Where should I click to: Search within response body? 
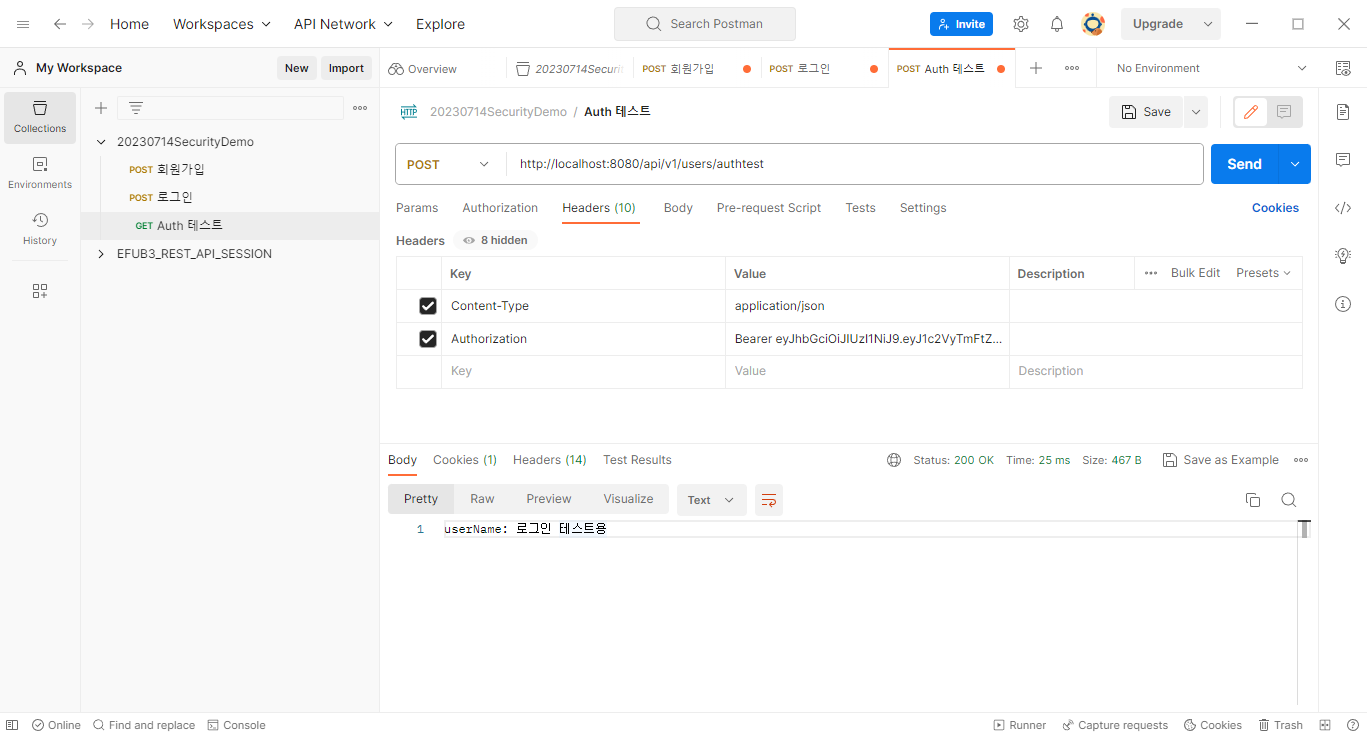(1289, 500)
